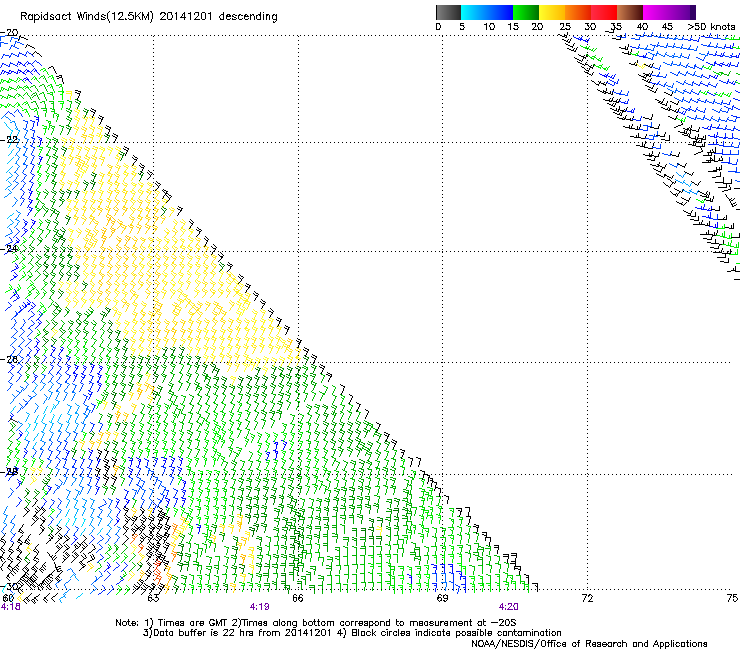Click the green 15–20 knots legend swatch

click(526, 12)
